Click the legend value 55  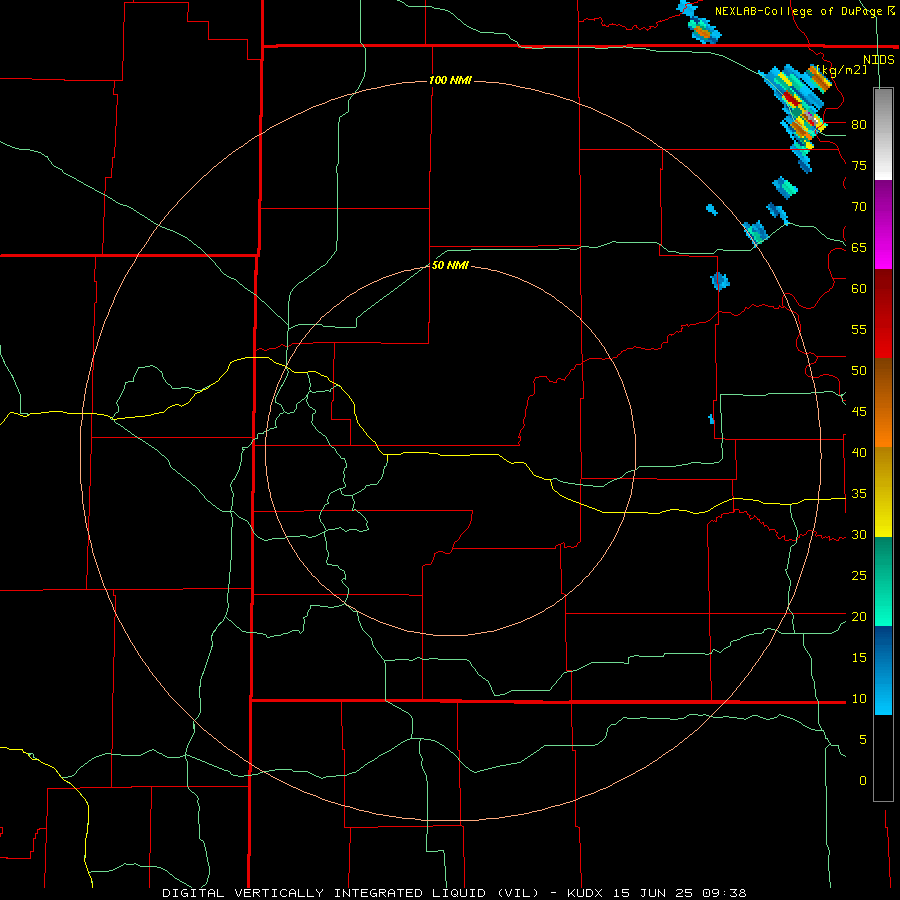tap(859, 329)
